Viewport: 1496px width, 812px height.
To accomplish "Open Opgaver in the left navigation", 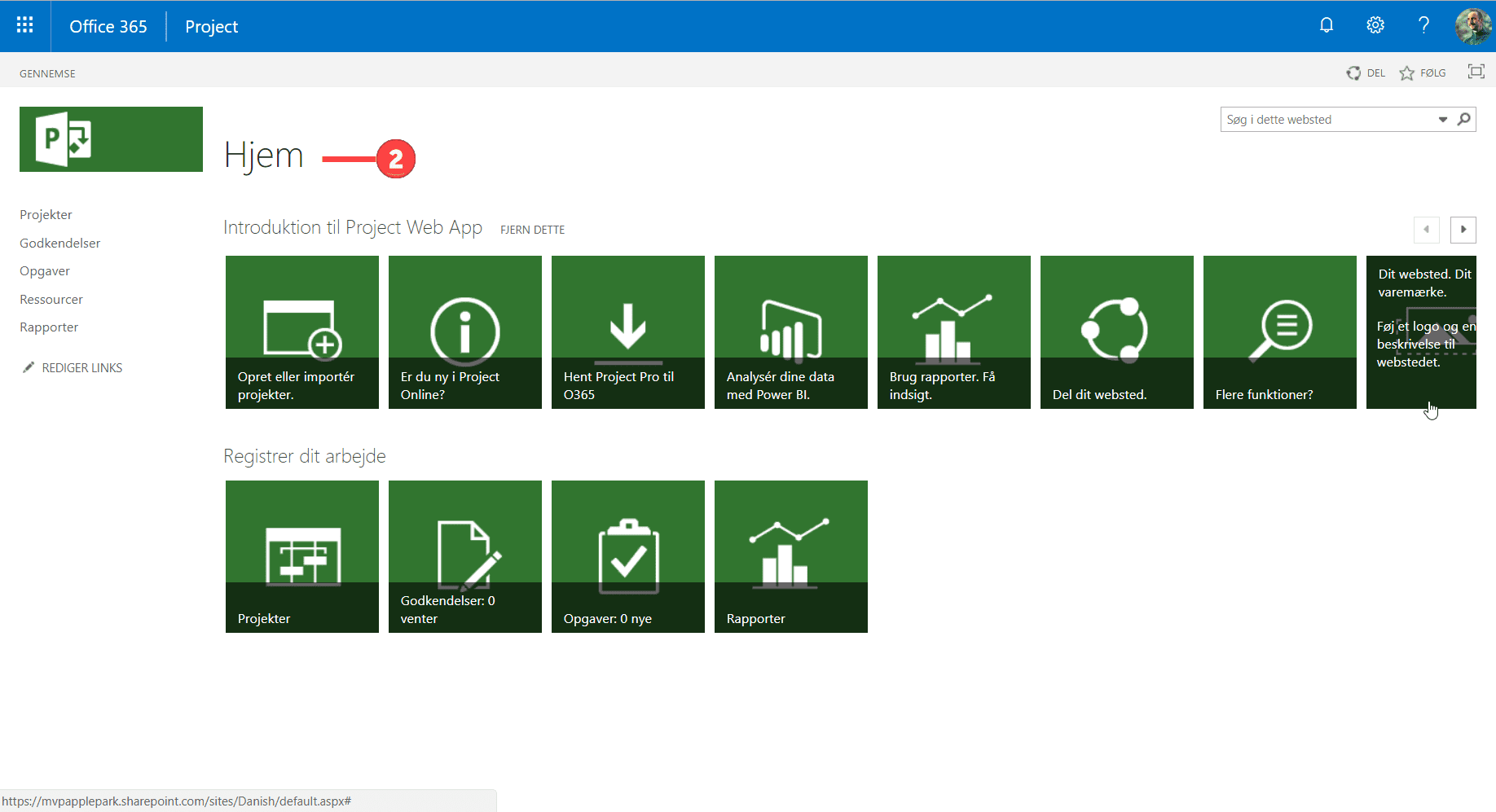I will (x=45, y=271).
